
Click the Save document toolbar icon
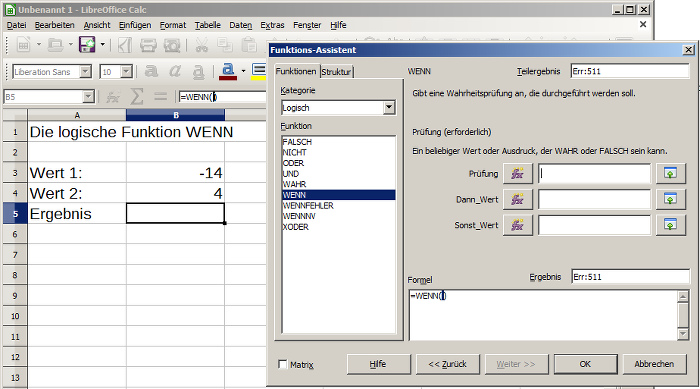click(87, 45)
